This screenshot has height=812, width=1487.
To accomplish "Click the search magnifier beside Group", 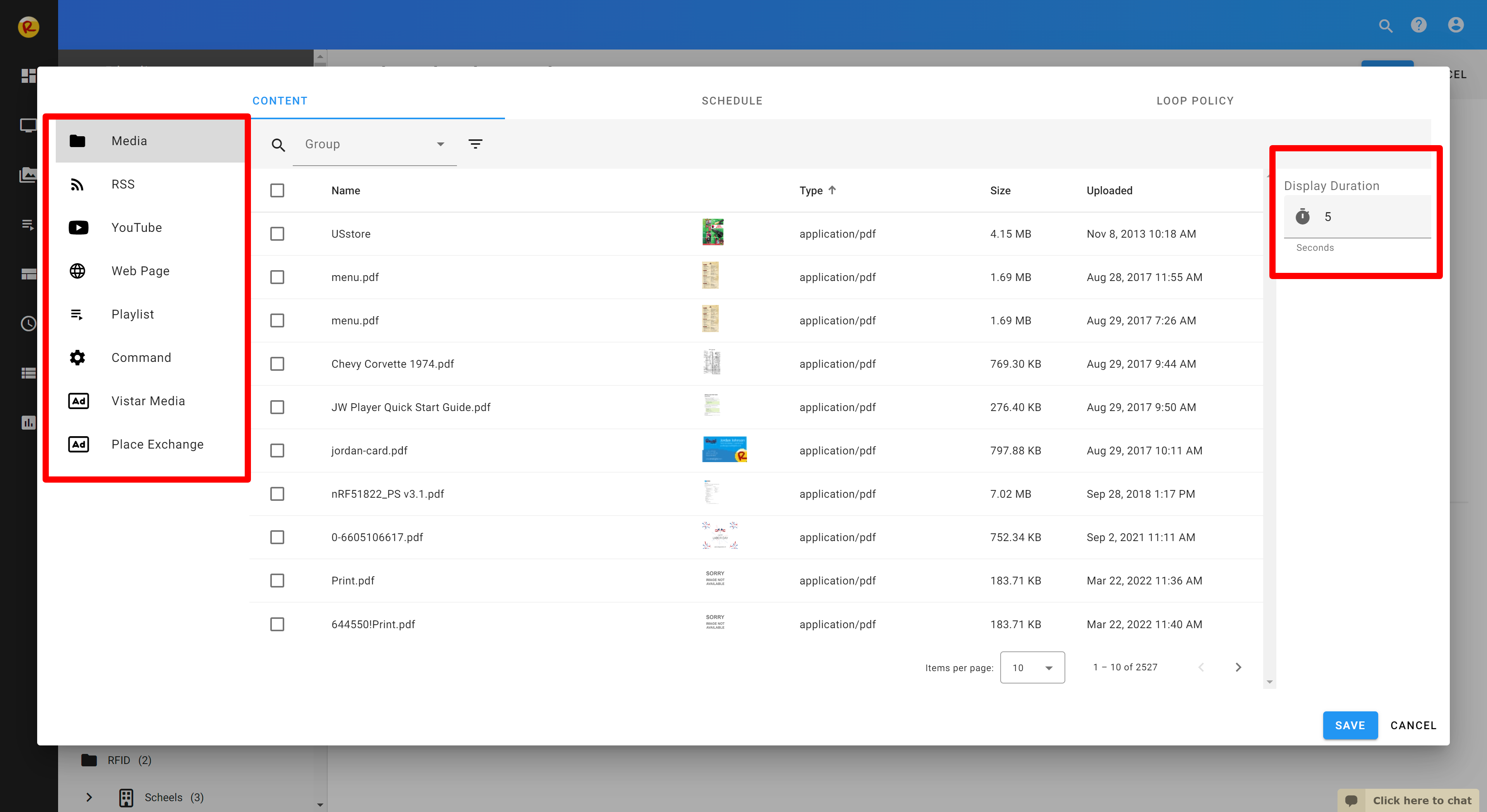I will pyautogui.click(x=278, y=145).
